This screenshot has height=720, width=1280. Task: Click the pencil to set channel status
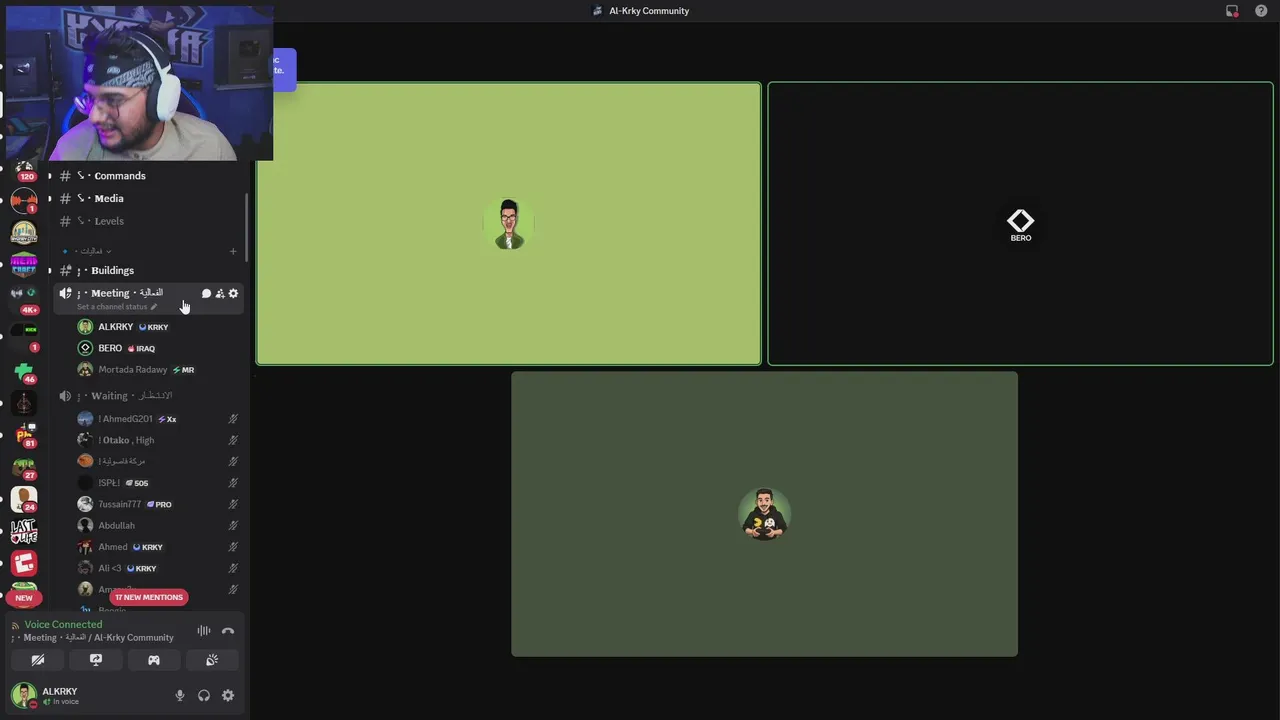coord(153,307)
